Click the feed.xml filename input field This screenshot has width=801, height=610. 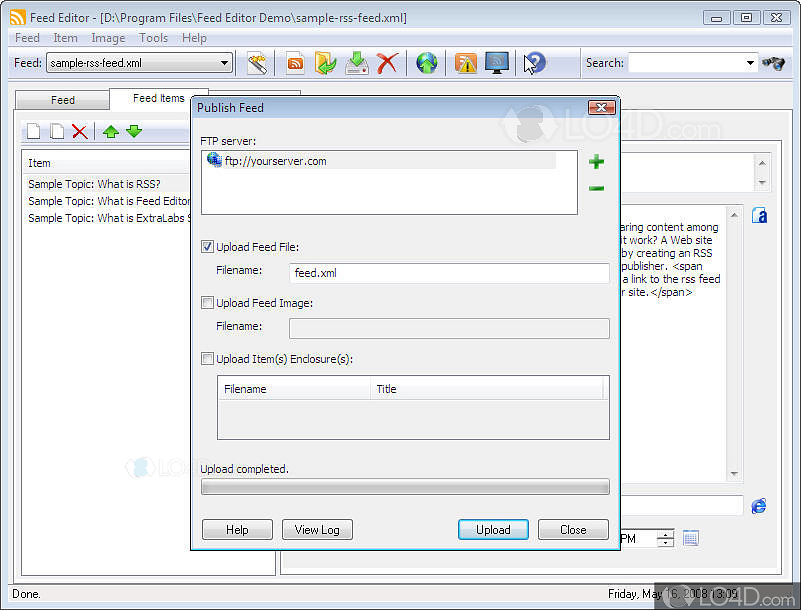pyautogui.click(x=449, y=273)
